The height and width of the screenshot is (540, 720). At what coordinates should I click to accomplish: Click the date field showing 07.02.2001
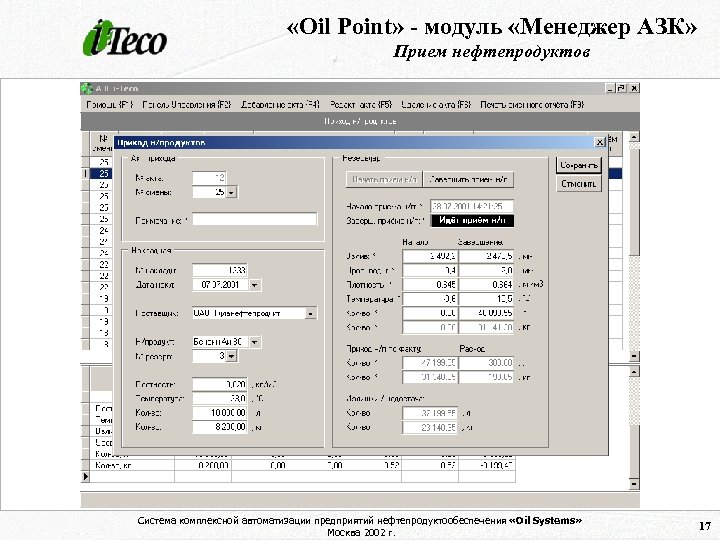221,285
